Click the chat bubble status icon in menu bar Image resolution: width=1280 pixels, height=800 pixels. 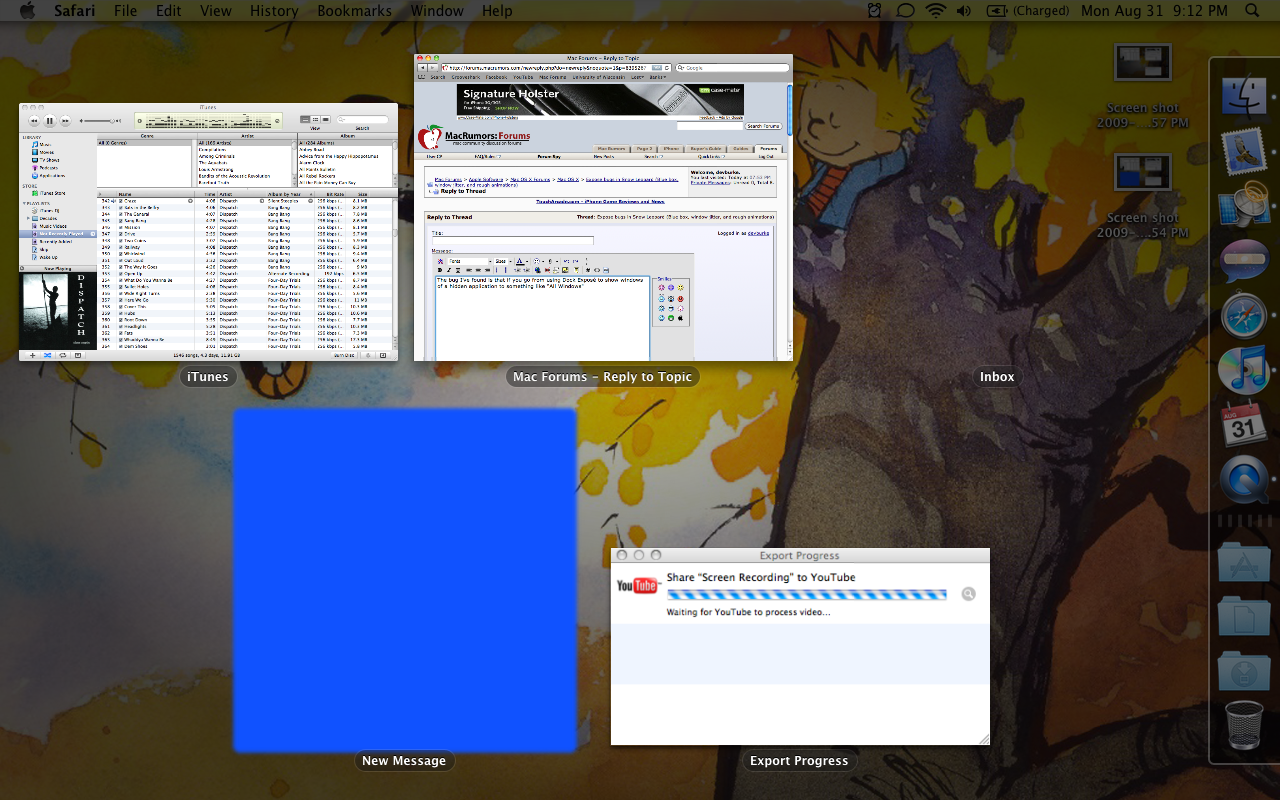pos(905,11)
